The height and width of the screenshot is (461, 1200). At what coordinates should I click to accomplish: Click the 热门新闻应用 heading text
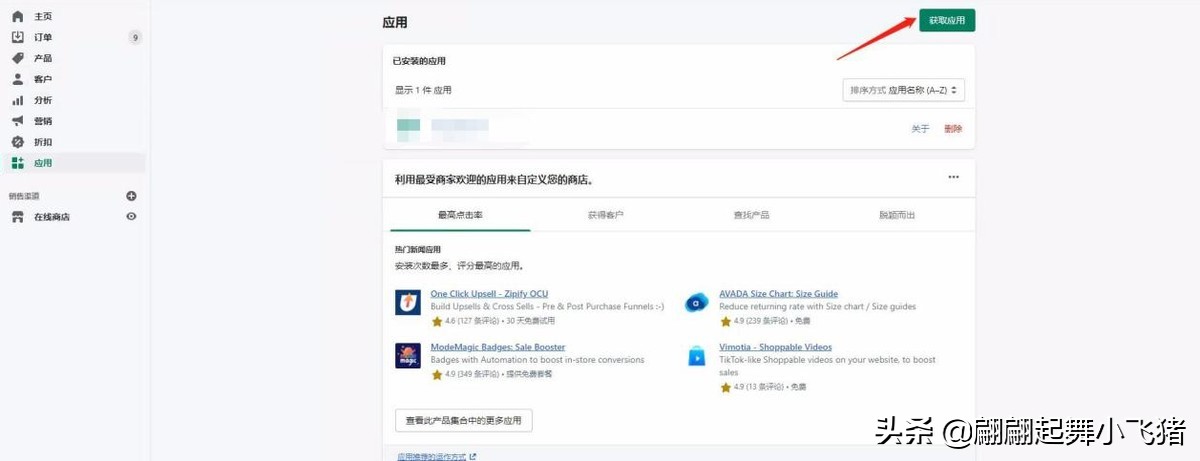point(417,249)
